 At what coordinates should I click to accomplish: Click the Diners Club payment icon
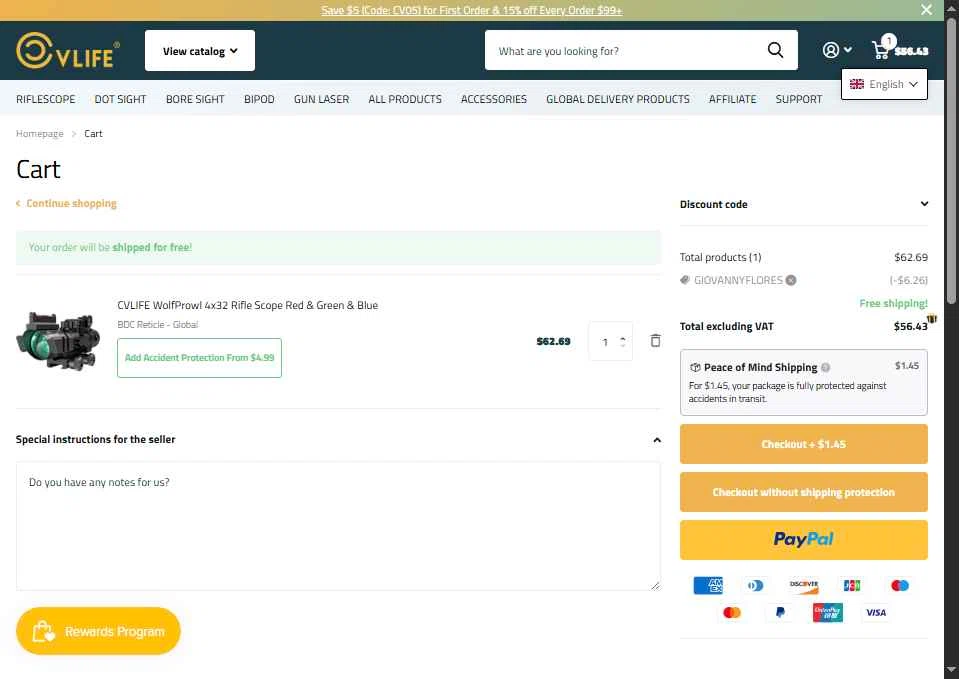click(756, 585)
